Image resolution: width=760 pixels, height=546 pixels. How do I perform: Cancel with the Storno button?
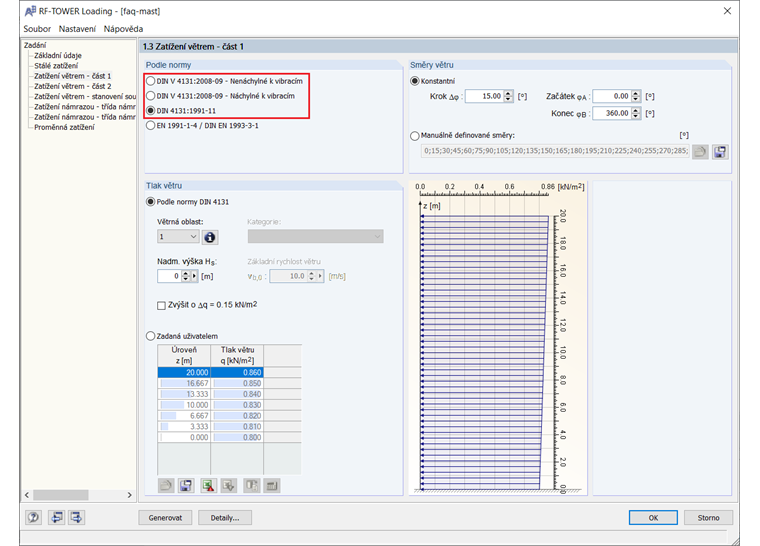pos(708,517)
